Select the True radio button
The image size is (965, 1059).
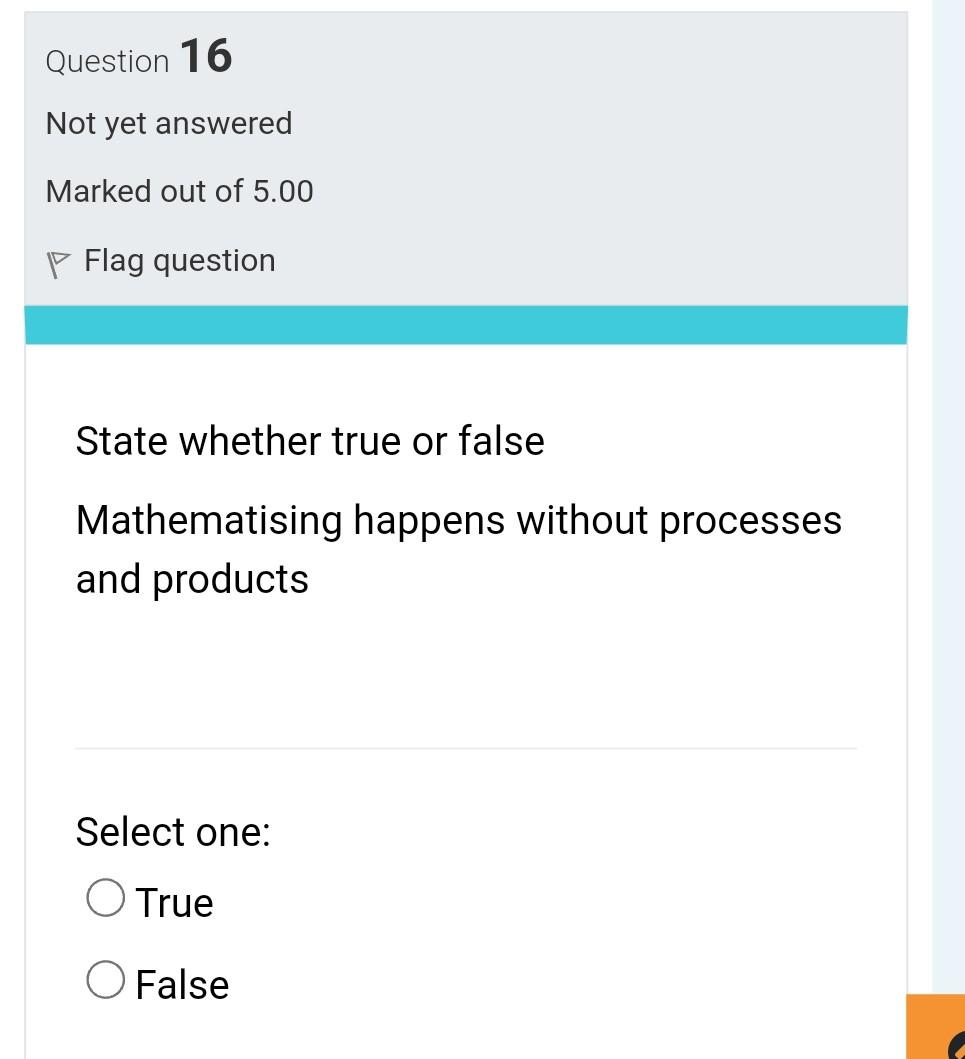coord(104,897)
